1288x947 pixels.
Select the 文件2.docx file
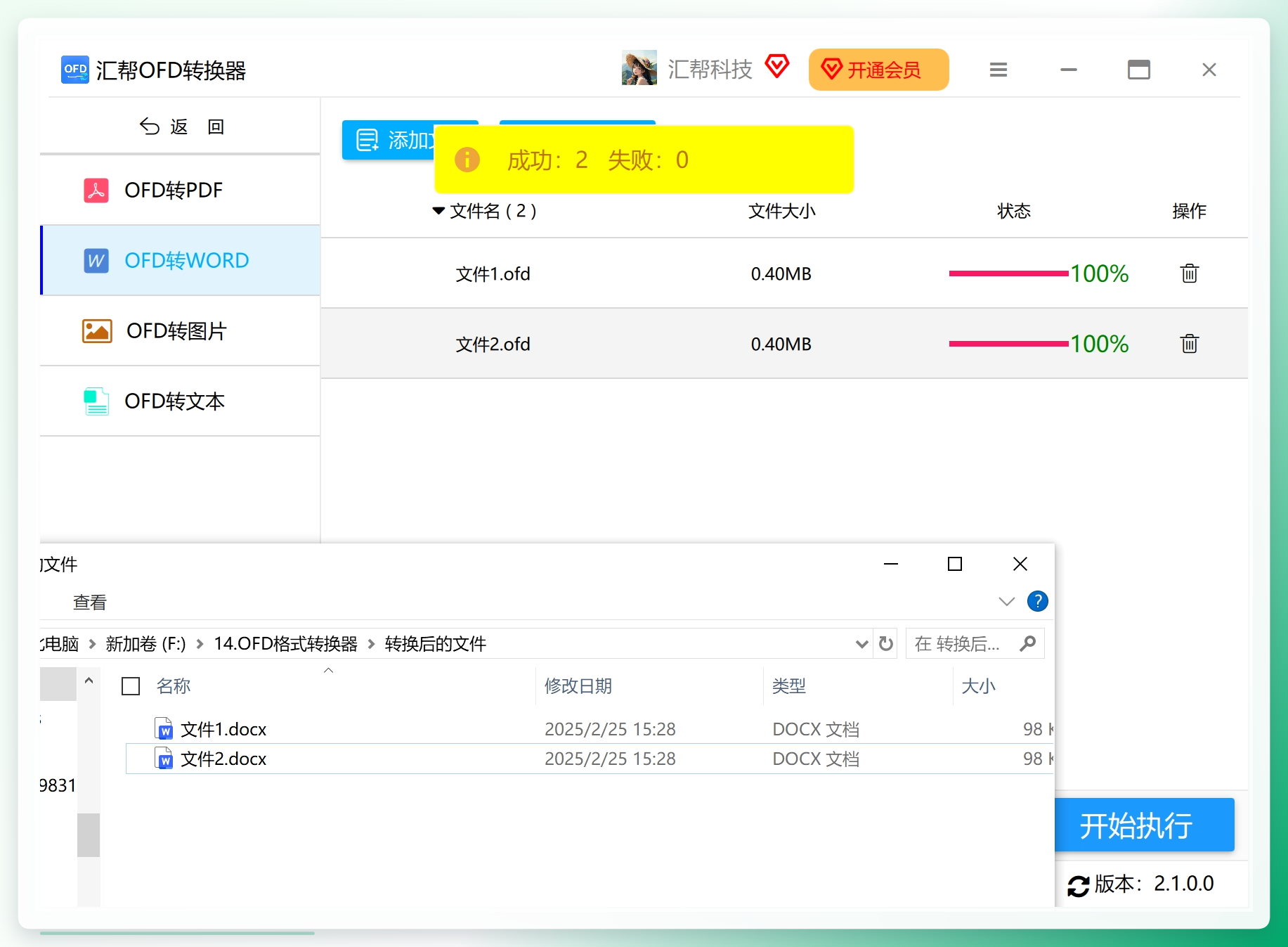(x=223, y=759)
